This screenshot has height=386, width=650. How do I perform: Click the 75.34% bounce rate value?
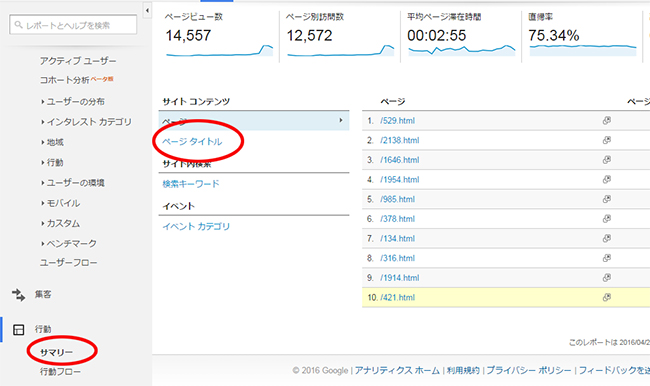tap(553, 36)
